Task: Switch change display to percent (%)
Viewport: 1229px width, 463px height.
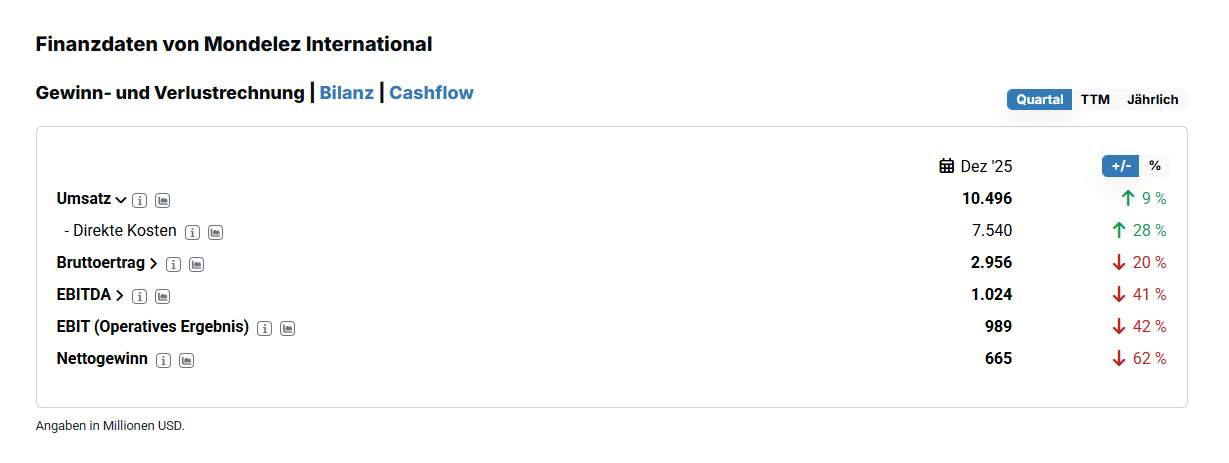Action: [1155, 166]
